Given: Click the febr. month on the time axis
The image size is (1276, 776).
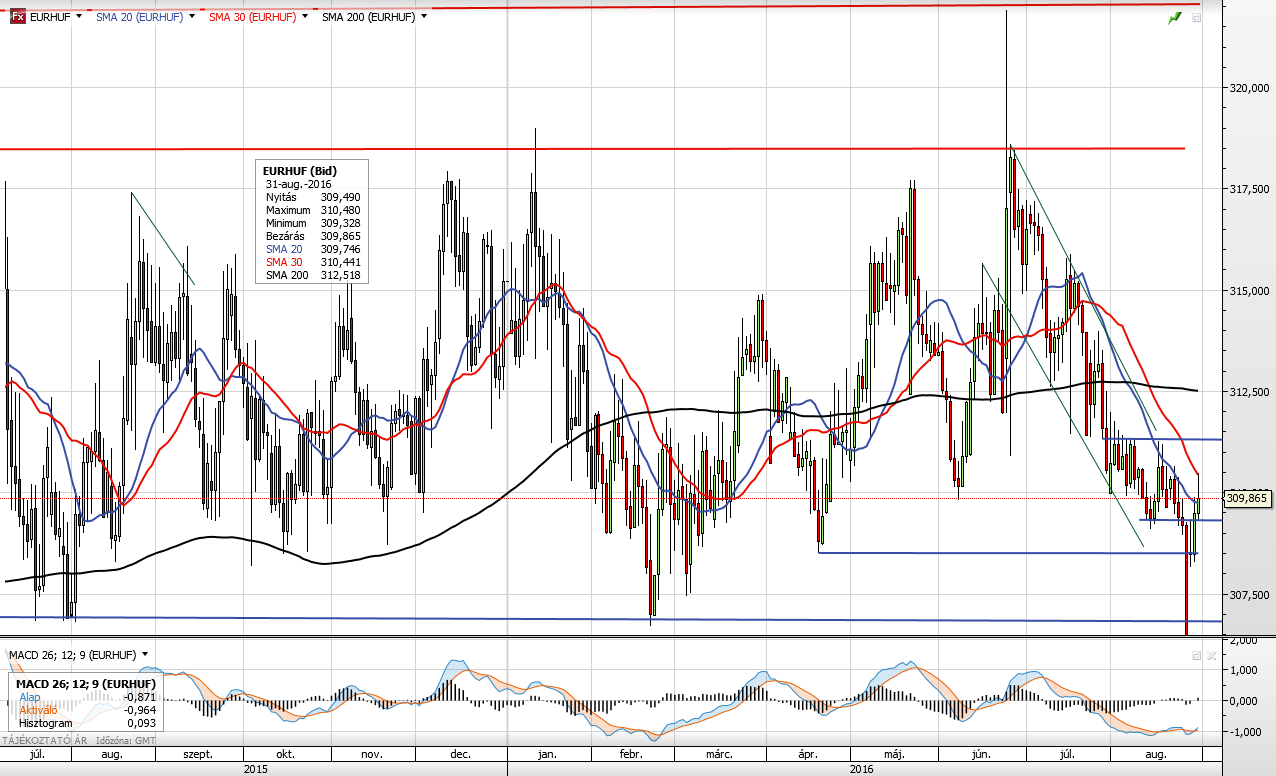Looking at the screenshot, I should [x=632, y=755].
